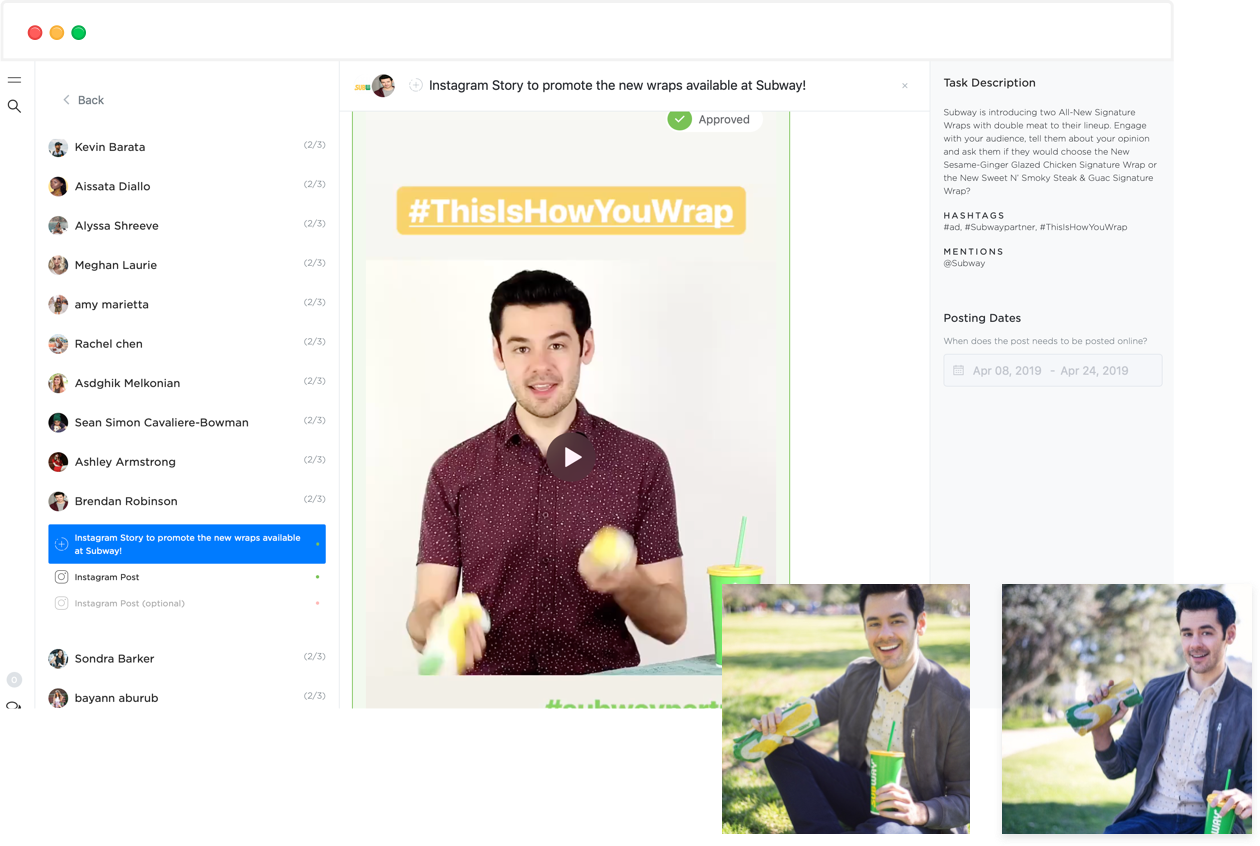
Task: Click the @Subway mention text
Action: click(x=964, y=263)
